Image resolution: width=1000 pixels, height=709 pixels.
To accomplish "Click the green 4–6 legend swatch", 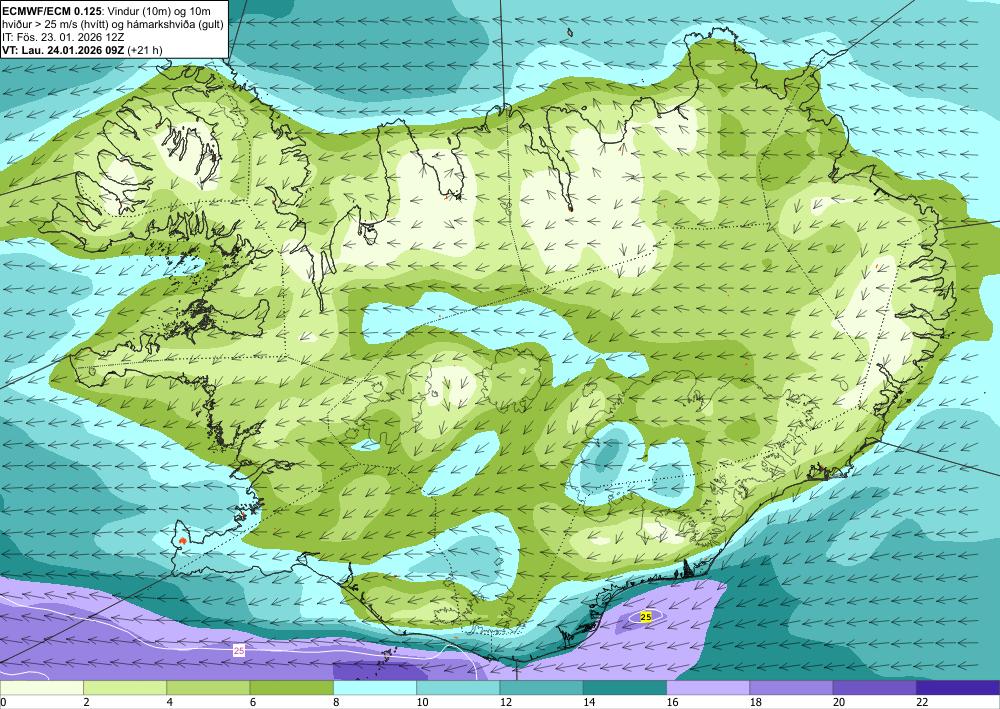I will (x=208, y=688).
